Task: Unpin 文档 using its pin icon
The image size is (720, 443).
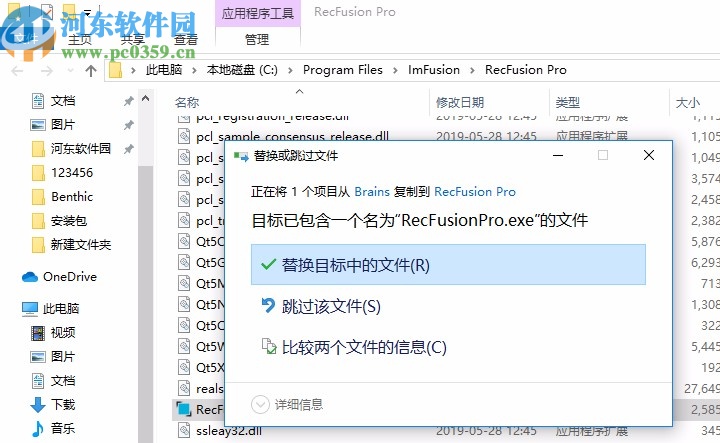Action: (129, 101)
